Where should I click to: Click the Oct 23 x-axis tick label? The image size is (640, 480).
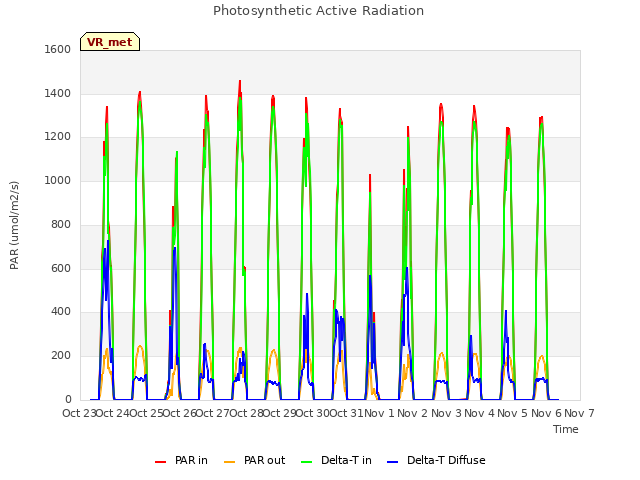(79, 413)
